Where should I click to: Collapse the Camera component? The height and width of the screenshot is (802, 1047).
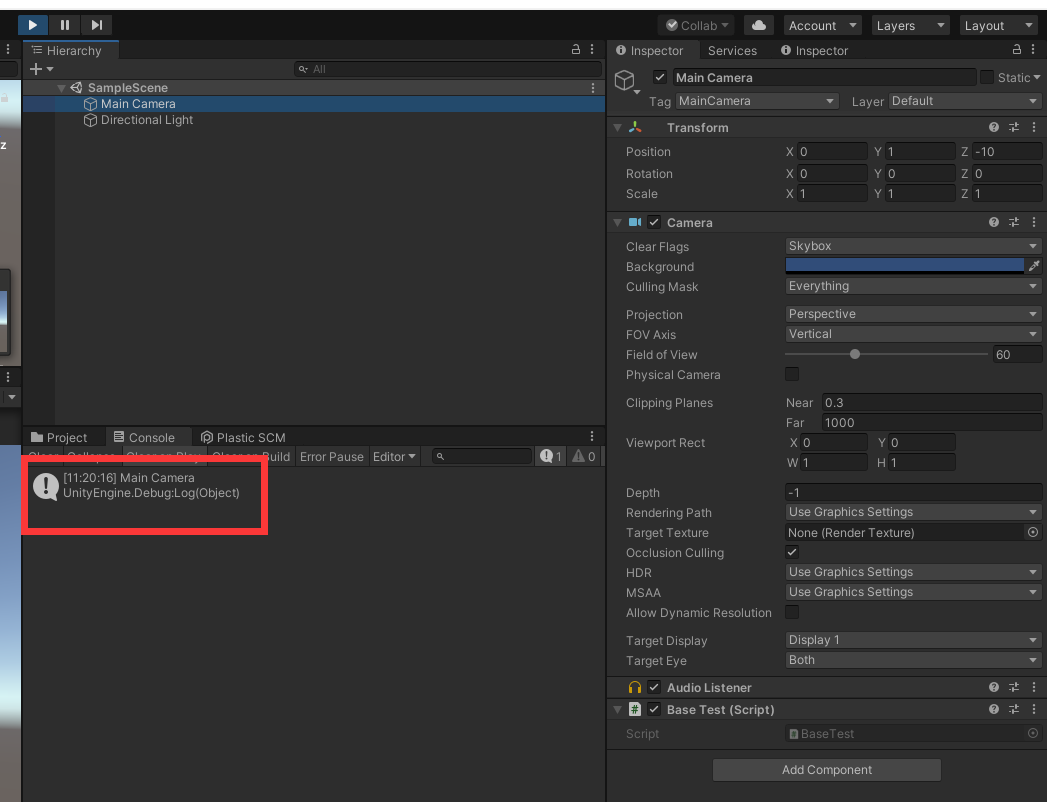(618, 222)
